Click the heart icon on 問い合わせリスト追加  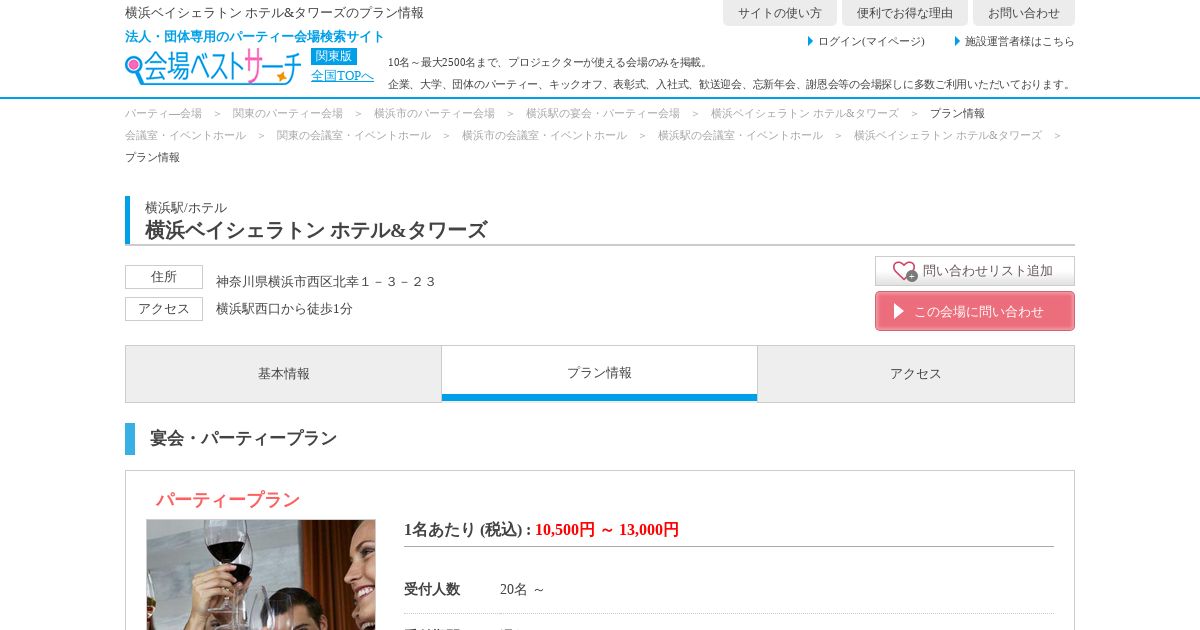pyautogui.click(x=904, y=271)
